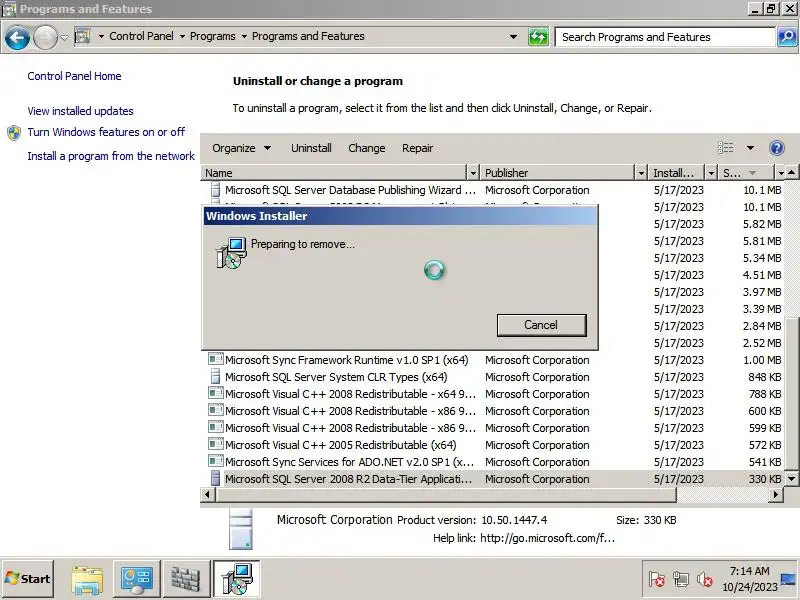Open the Size column filter dropdown
Viewport: 800px width, 600px height.
point(781,173)
